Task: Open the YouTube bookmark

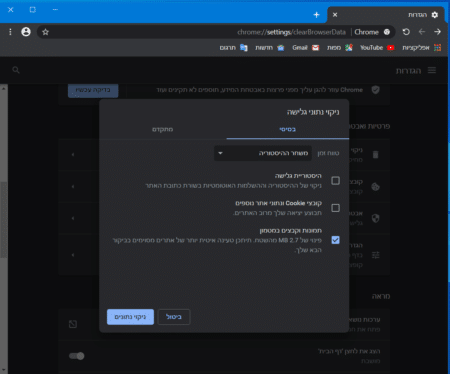Action: pyautogui.click(x=377, y=48)
